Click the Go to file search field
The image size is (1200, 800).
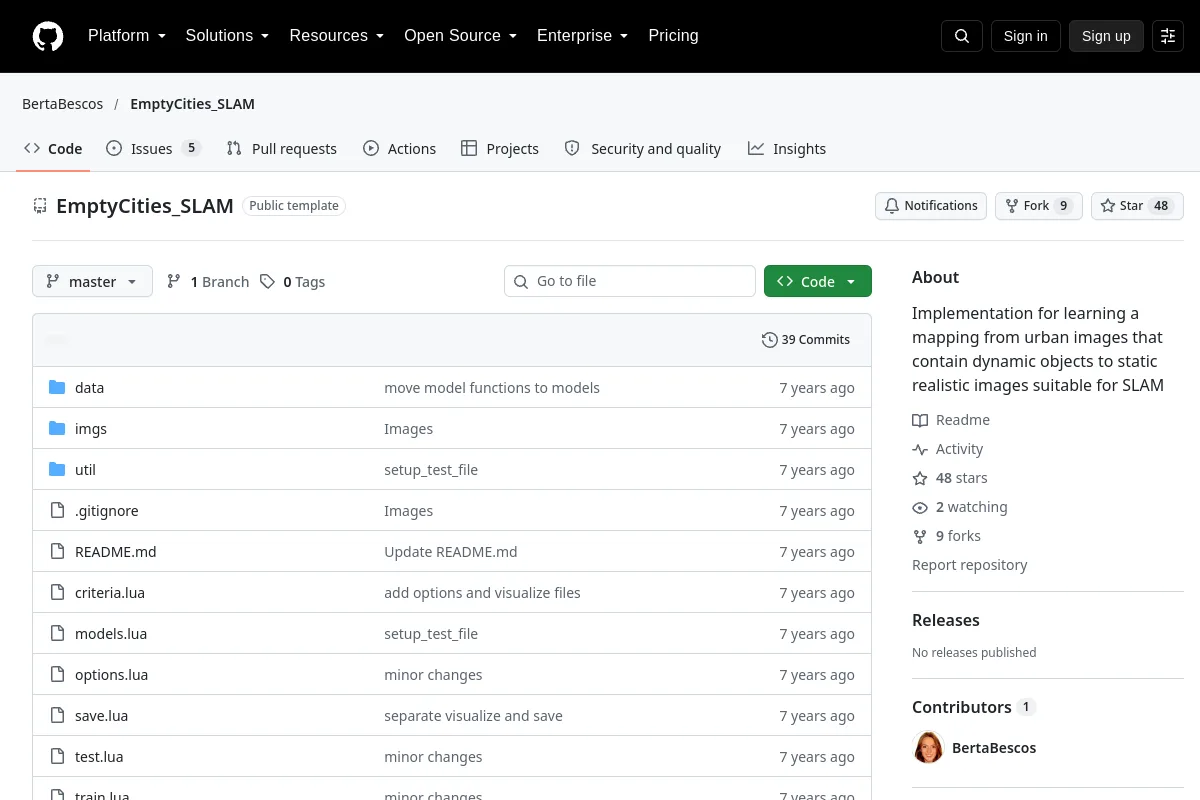click(630, 281)
